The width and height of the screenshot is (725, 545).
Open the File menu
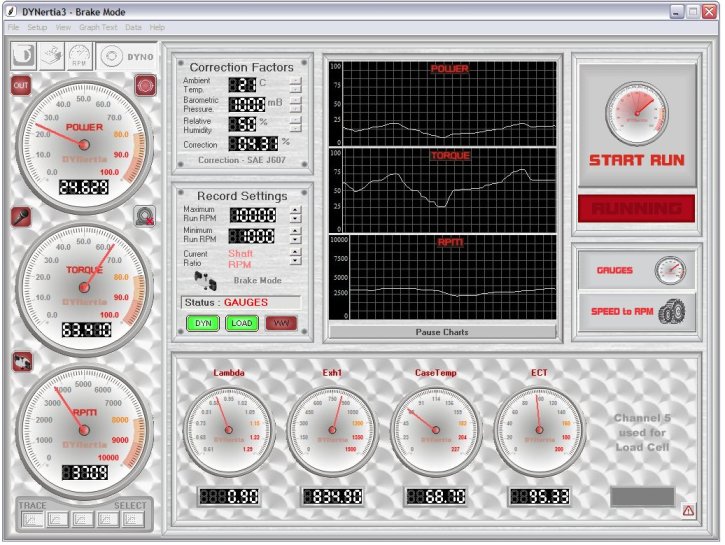click(x=13, y=27)
